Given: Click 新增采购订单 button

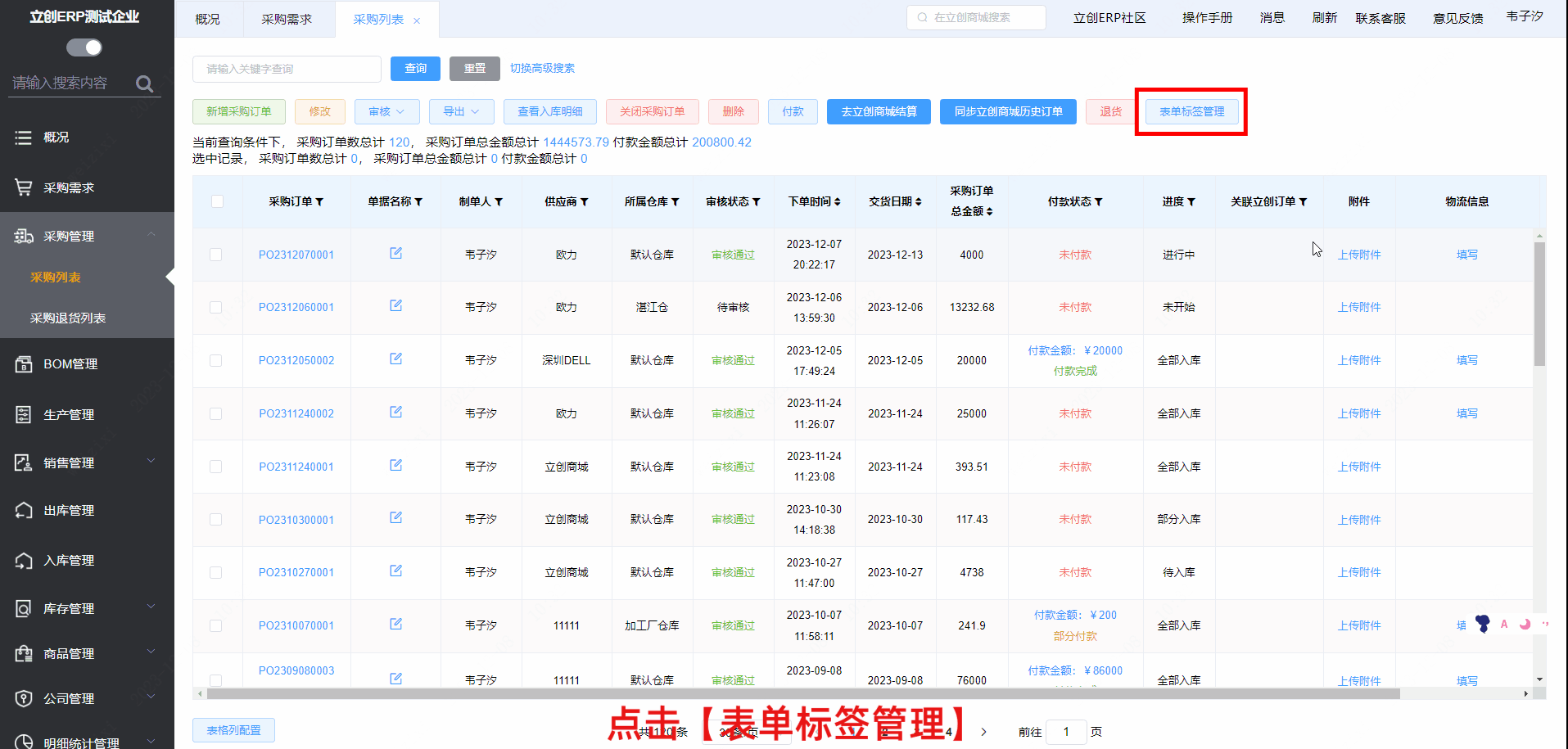Looking at the screenshot, I should (x=239, y=111).
